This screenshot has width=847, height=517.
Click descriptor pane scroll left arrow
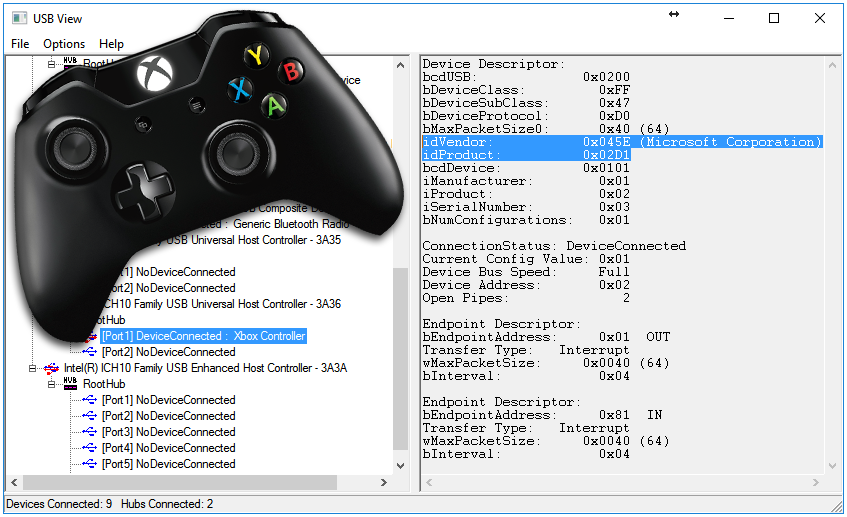click(x=429, y=482)
